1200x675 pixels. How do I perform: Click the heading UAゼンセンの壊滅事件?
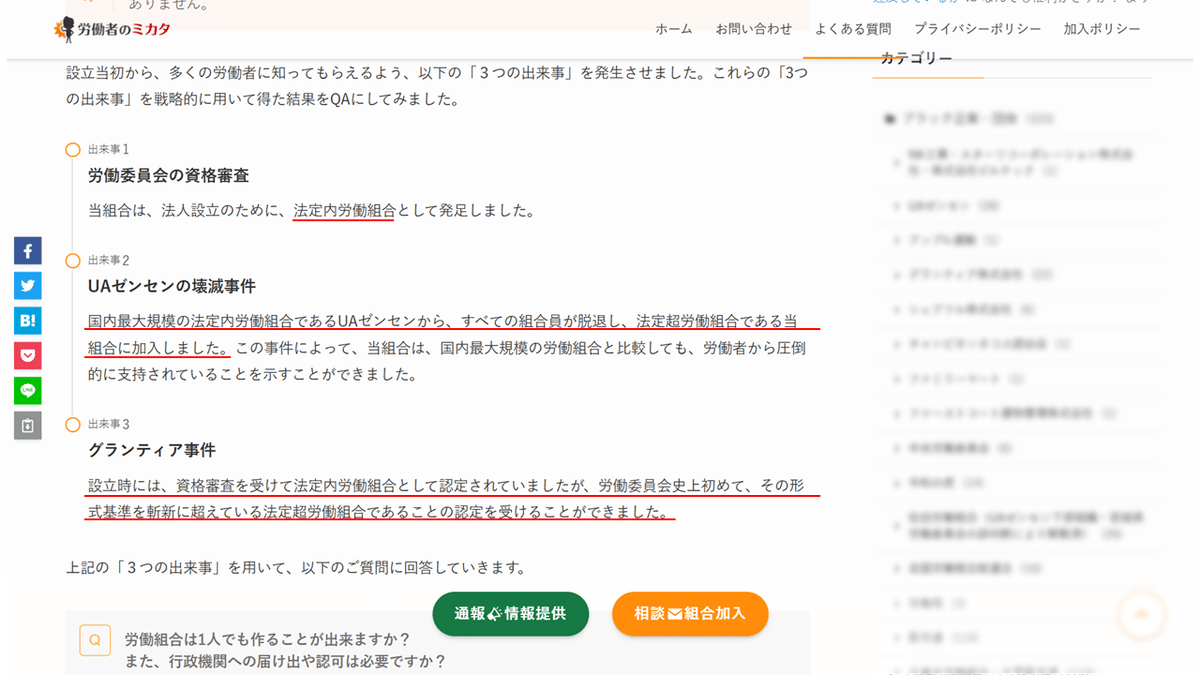(x=172, y=286)
